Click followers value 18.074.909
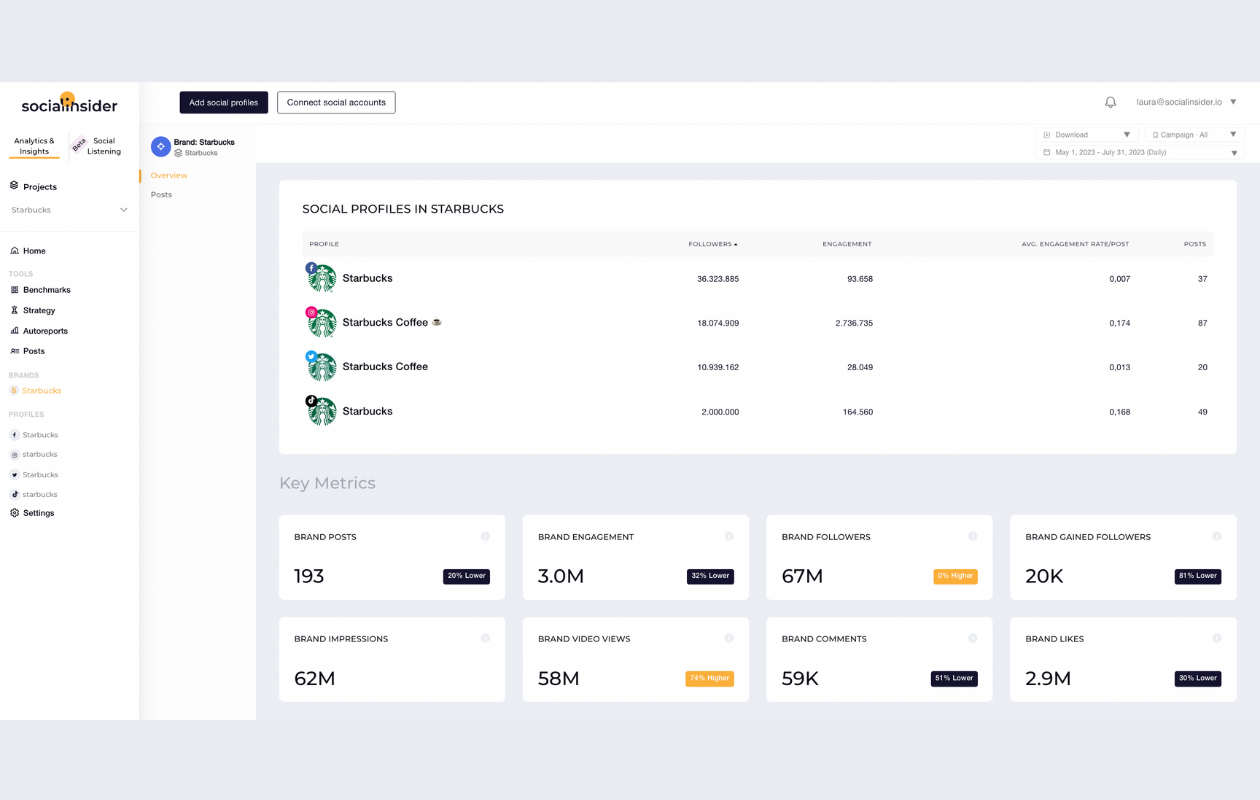This screenshot has width=1260, height=800. tap(718, 323)
